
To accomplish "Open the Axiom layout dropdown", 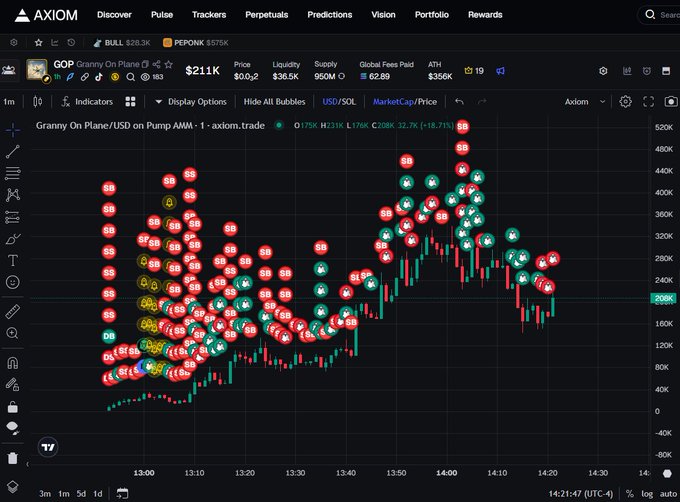I will (x=585, y=102).
